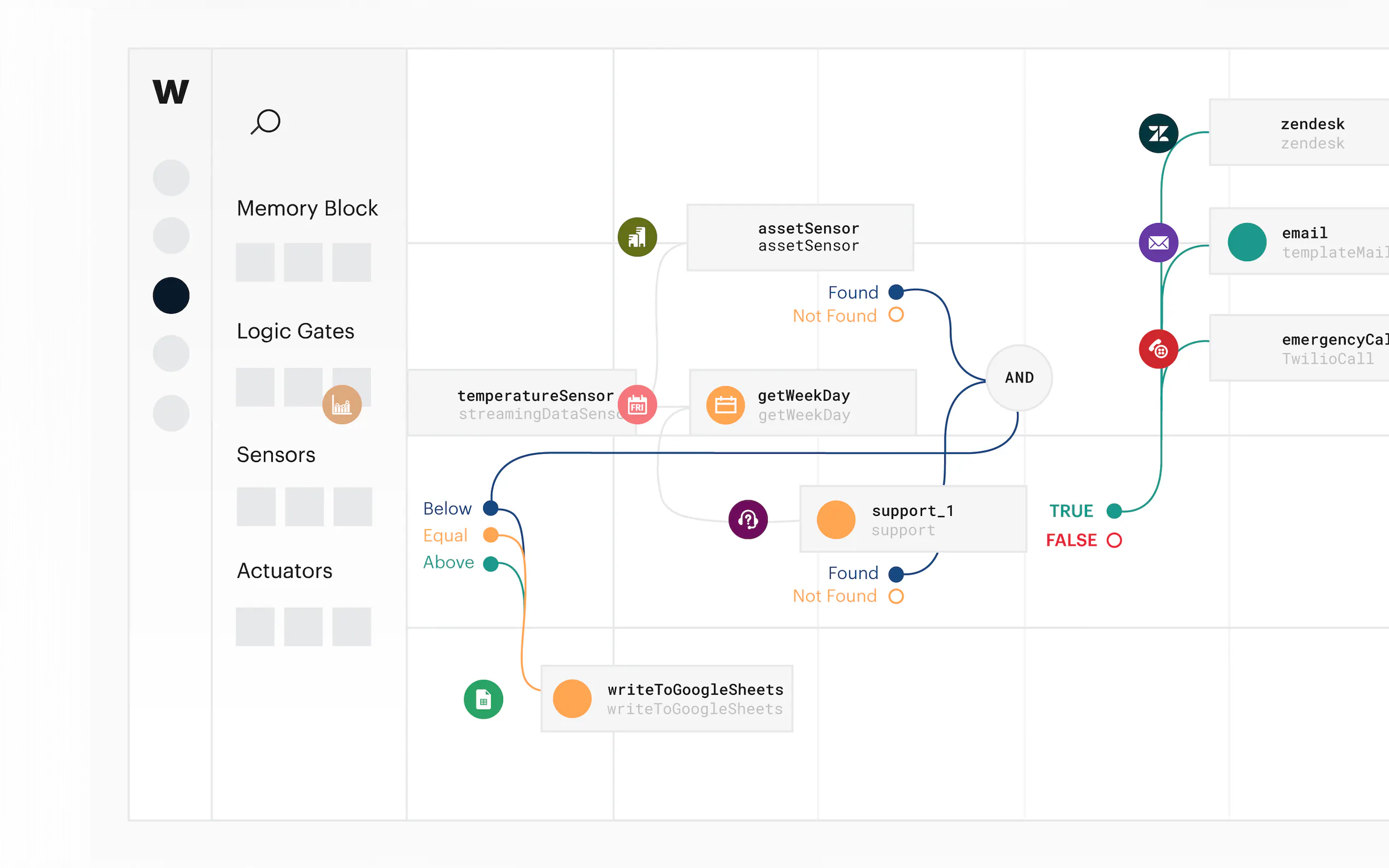Screen dimensions: 1389x868
Task: Click the writeToGoogleSheets node box
Action: point(667,699)
